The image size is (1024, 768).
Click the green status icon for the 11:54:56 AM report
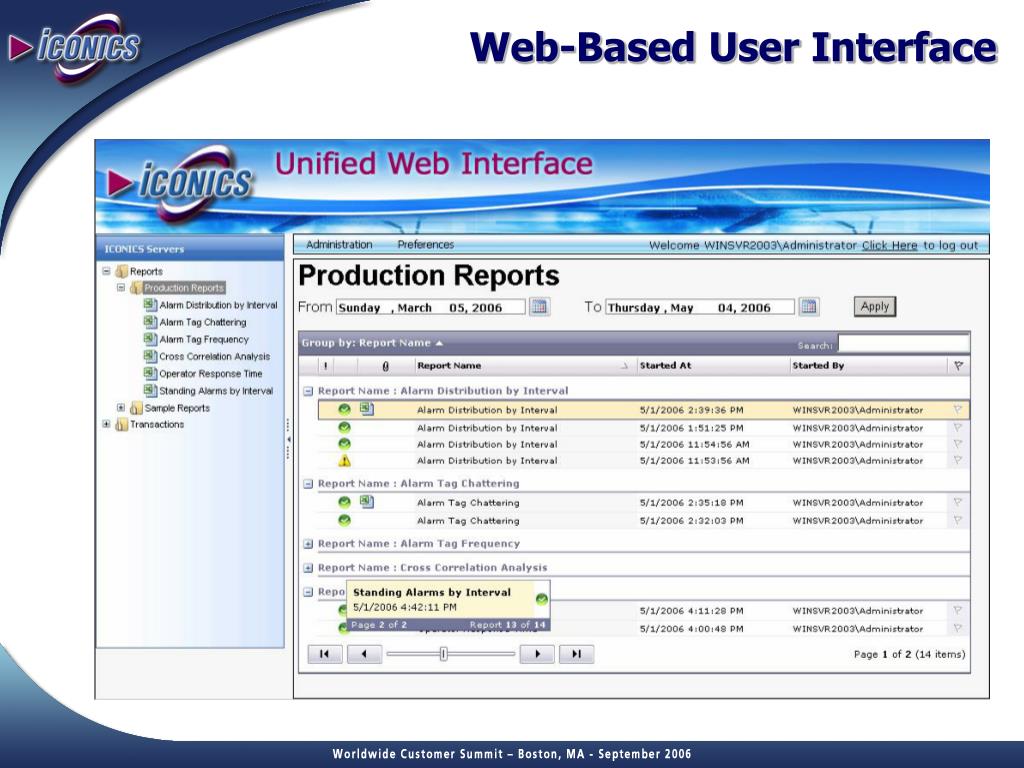(x=344, y=444)
